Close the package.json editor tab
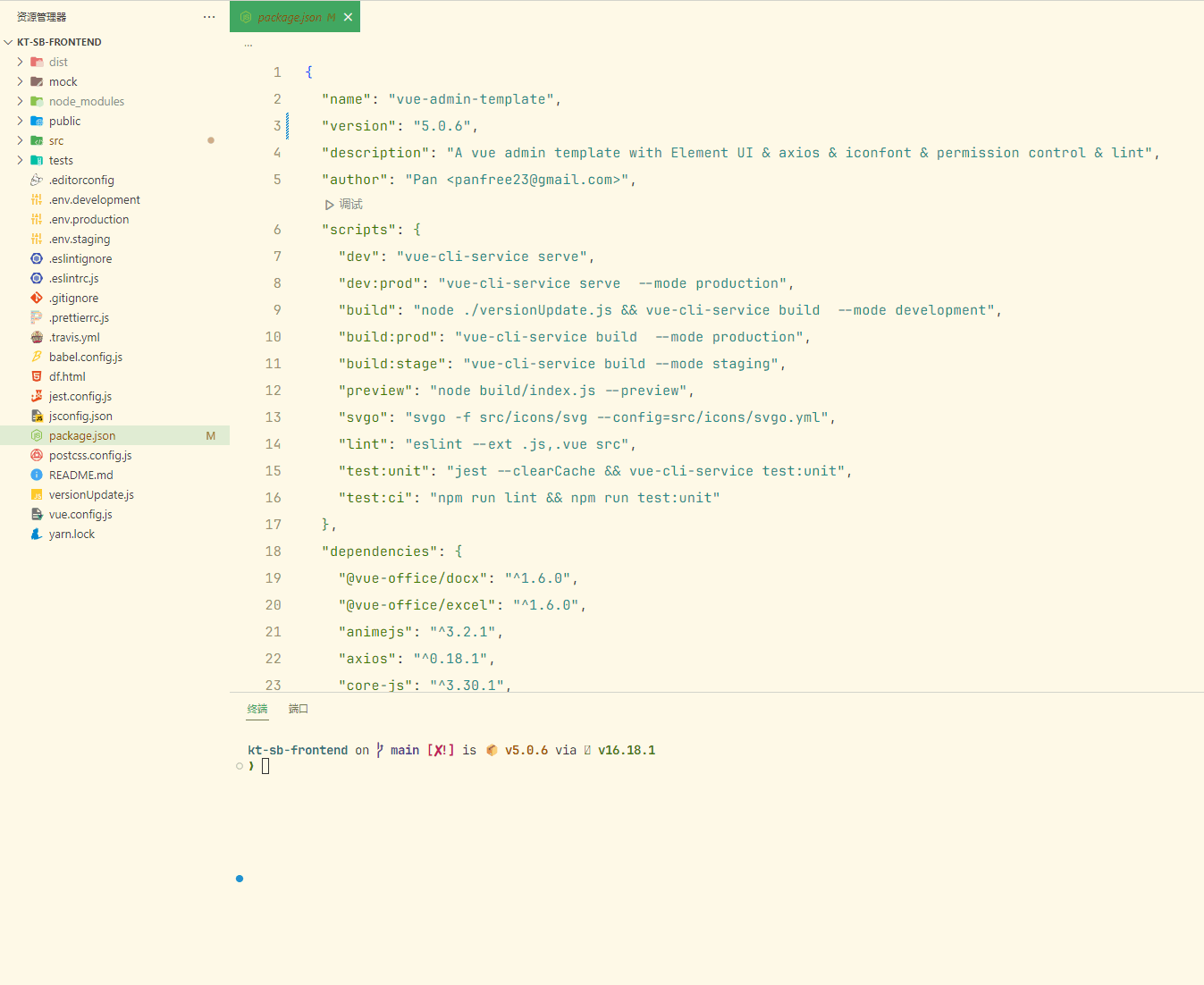Screen dimensions: 1204x985 (x=348, y=17)
